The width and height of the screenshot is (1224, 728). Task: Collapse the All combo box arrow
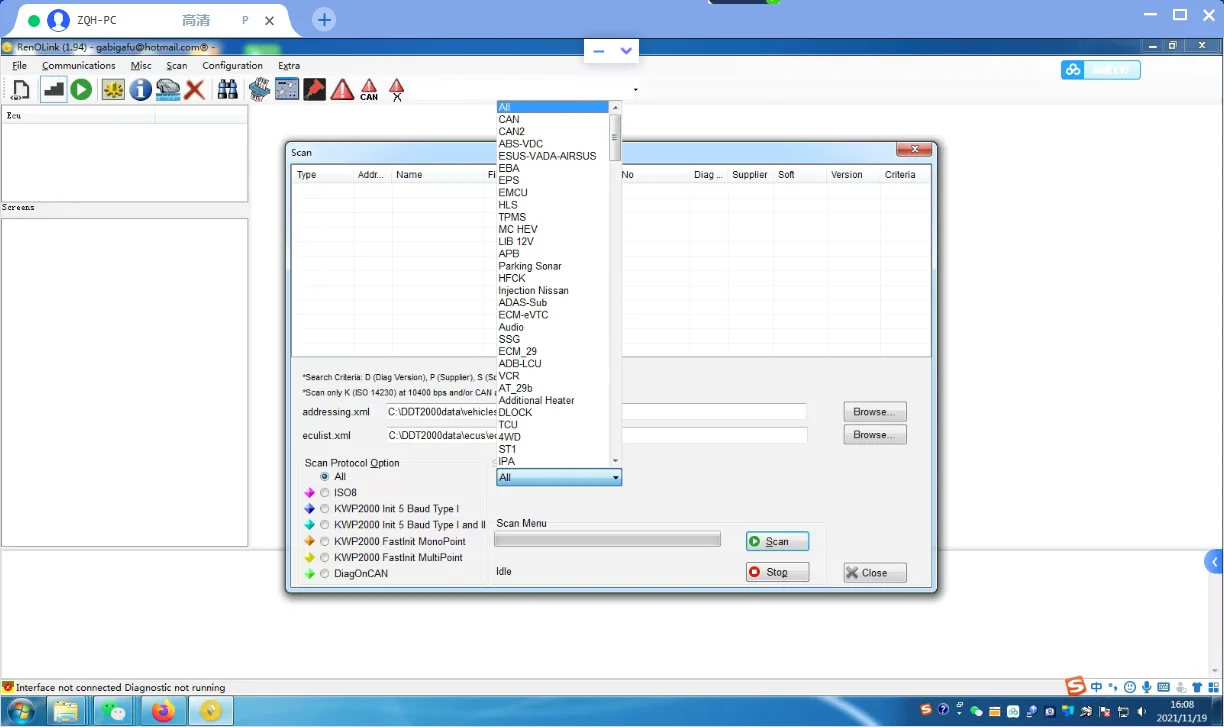tap(615, 478)
